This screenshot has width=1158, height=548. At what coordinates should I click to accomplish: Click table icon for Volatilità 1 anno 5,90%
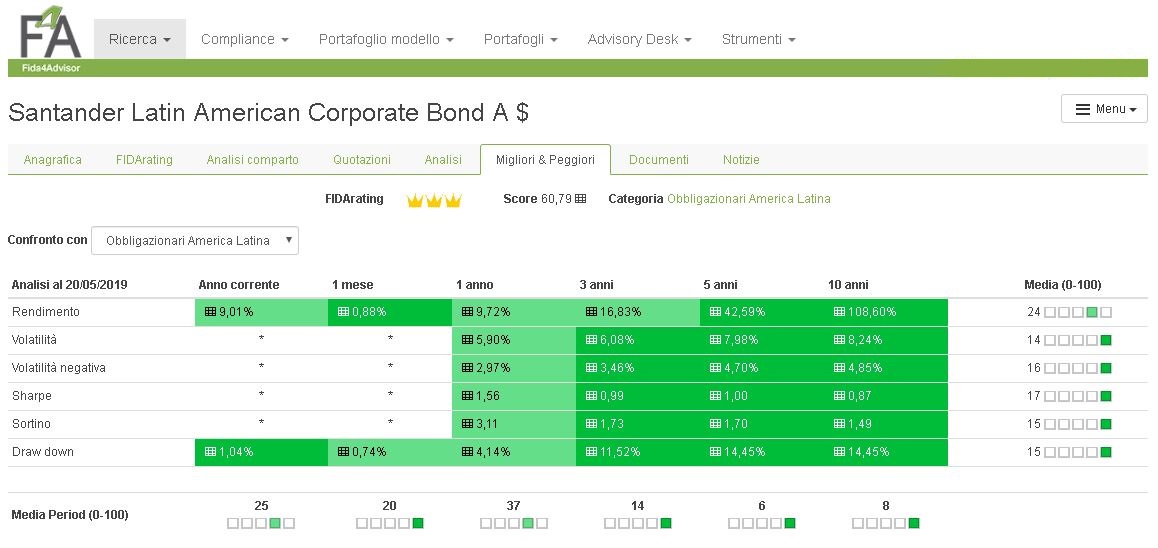coord(467,340)
